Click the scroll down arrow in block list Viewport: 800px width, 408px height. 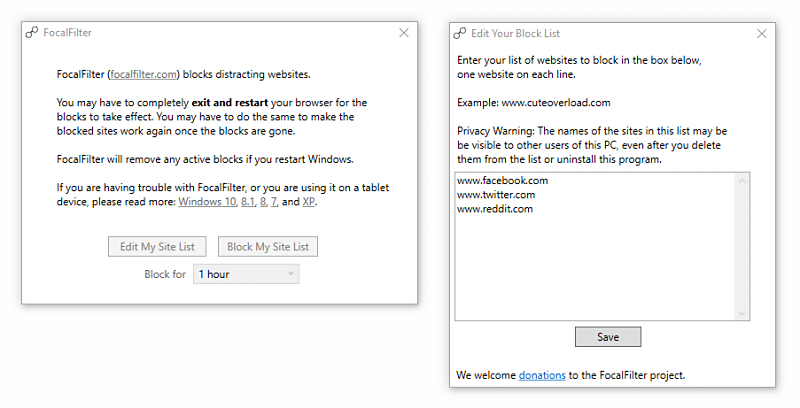[x=742, y=313]
